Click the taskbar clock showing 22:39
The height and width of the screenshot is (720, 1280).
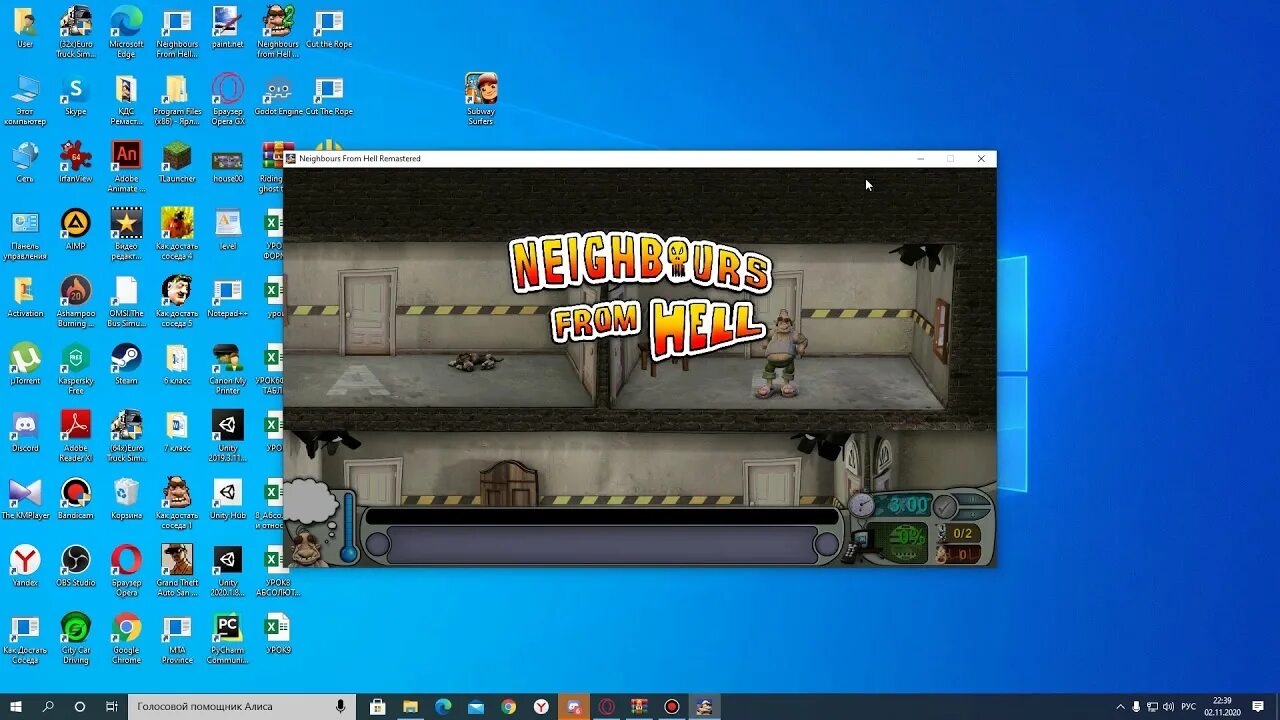[x=1222, y=707]
